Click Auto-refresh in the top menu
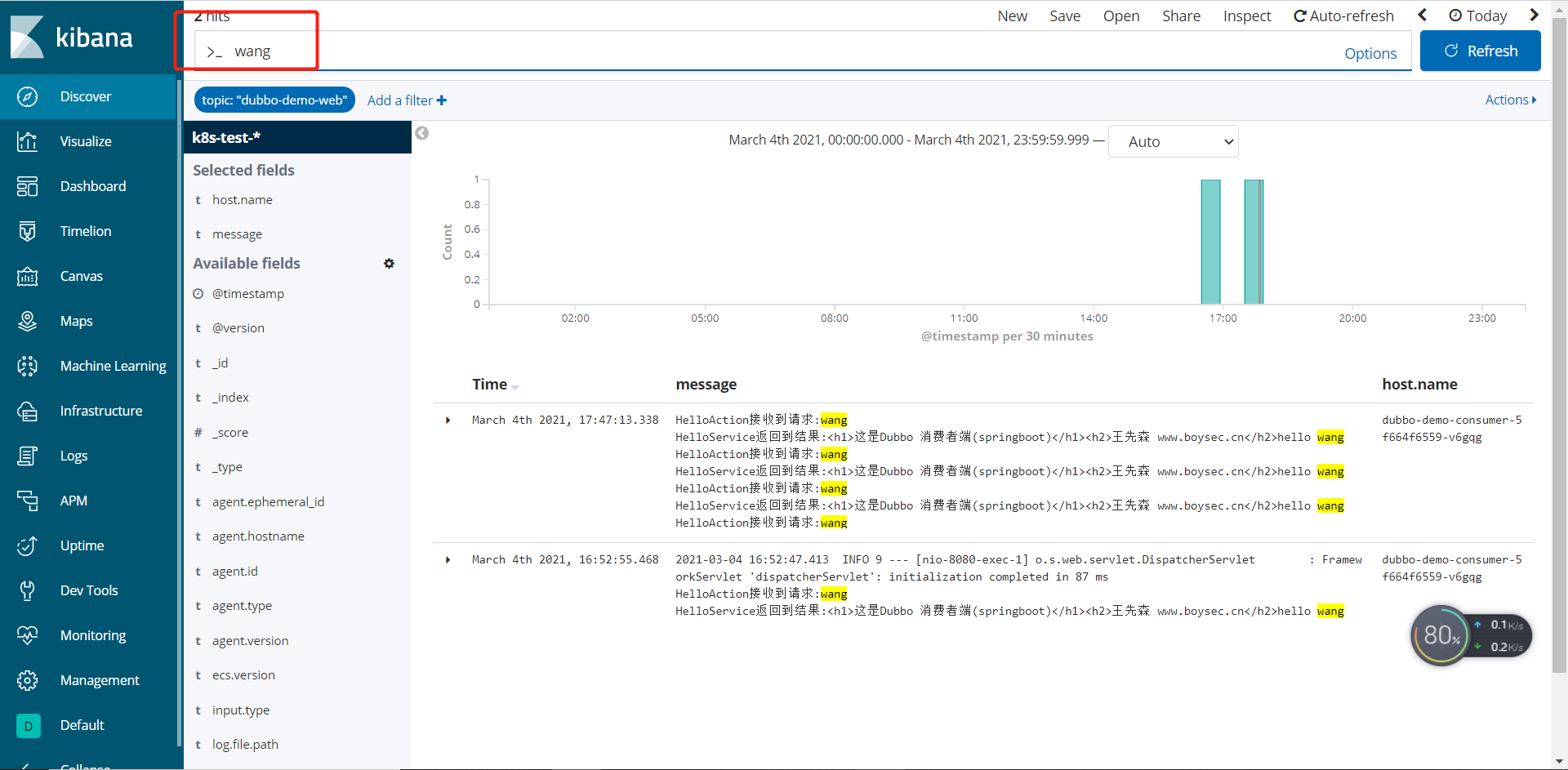Screen dimensions: 1568x770 coord(1343,16)
